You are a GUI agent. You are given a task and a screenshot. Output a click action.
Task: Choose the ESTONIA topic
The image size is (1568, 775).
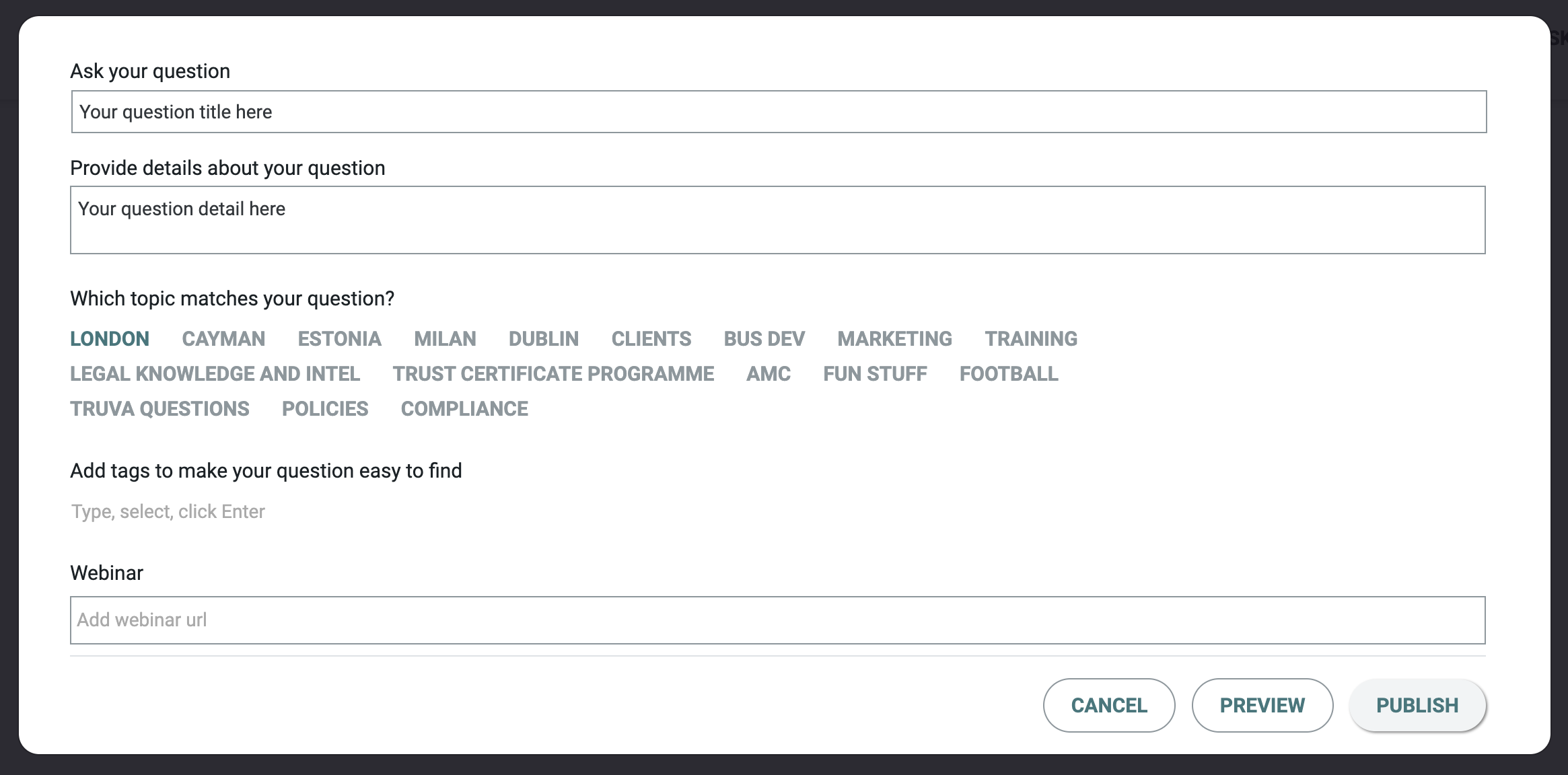(x=339, y=338)
